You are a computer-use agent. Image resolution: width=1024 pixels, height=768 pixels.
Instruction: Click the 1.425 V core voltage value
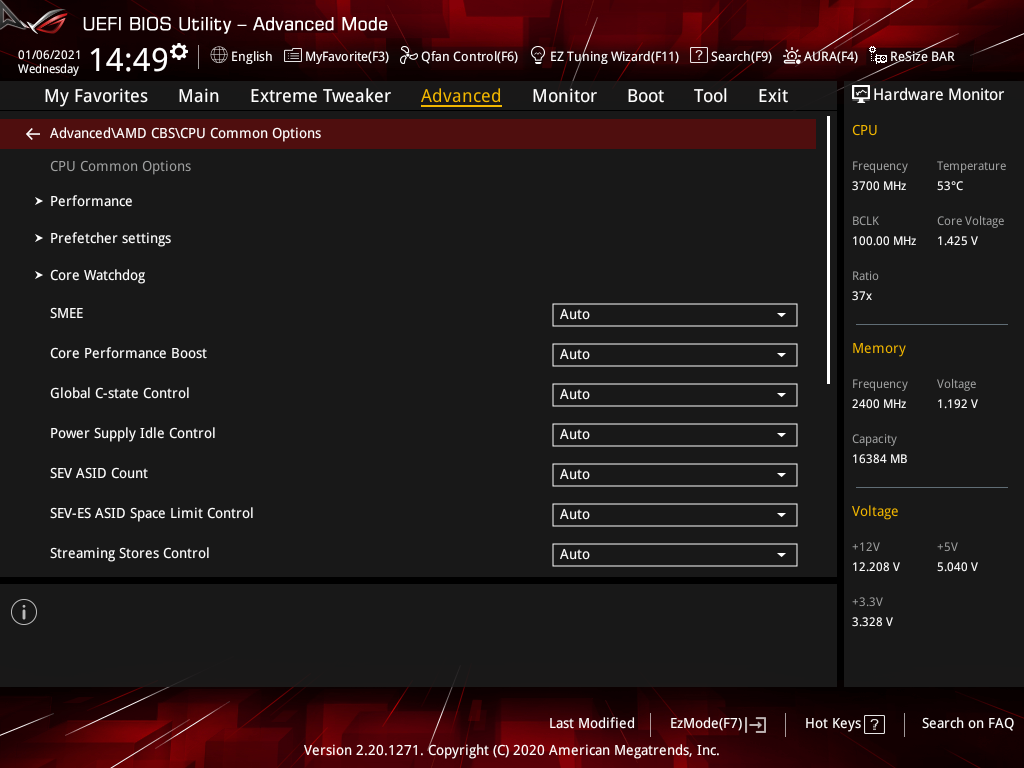[x=957, y=241]
